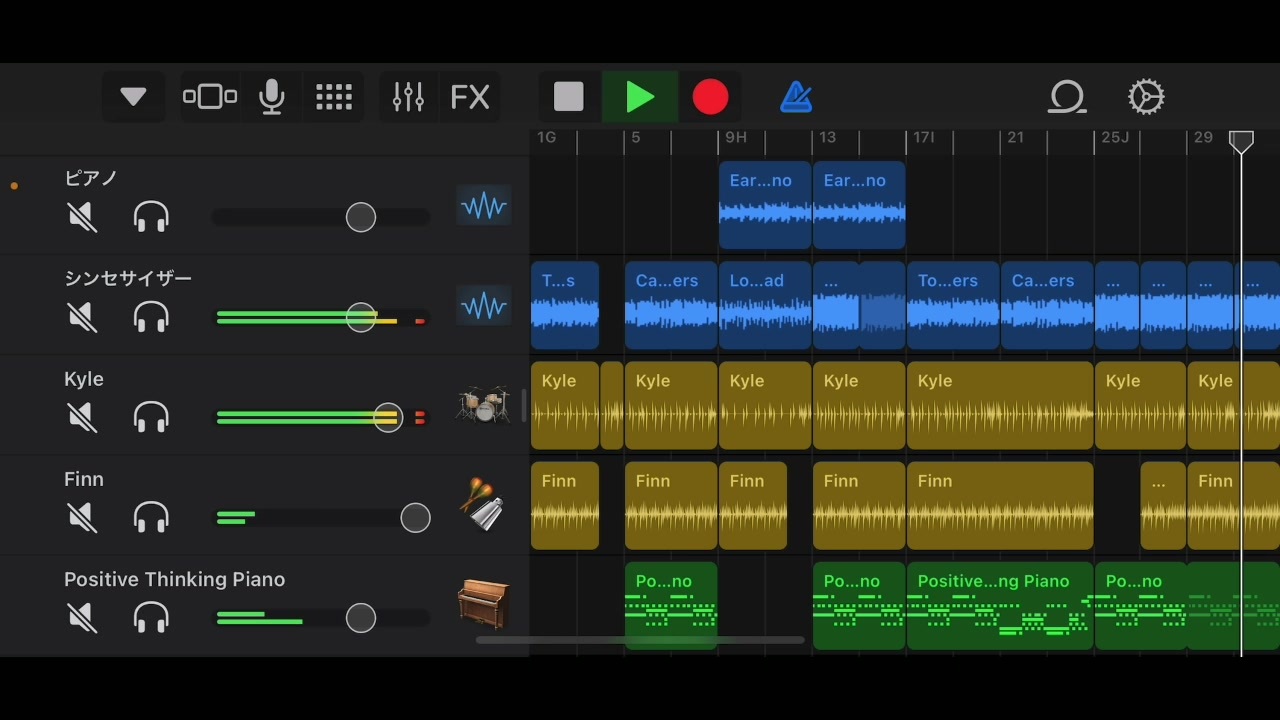Click section marker 9H in the ruler
Screen dimensions: 1280x720
tap(735, 137)
